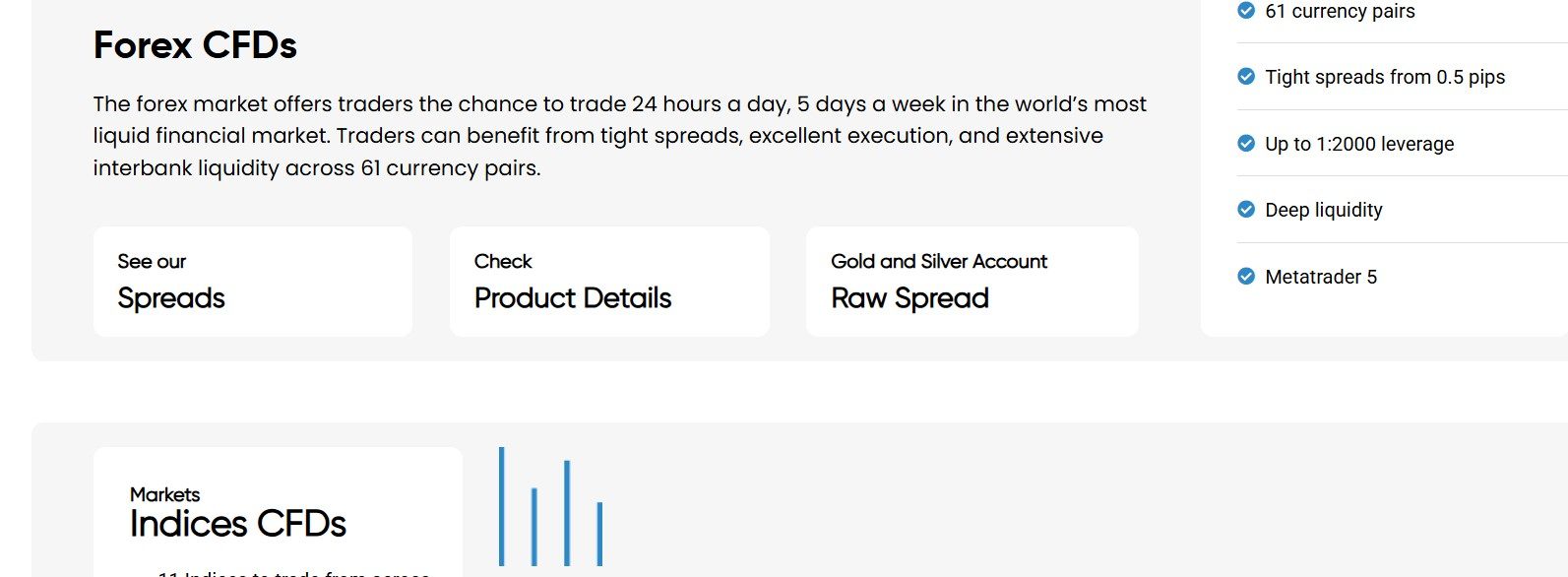The width and height of the screenshot is (1568, 577).
Task: Click the Indices CFDs heading
Action: point(238,524)
